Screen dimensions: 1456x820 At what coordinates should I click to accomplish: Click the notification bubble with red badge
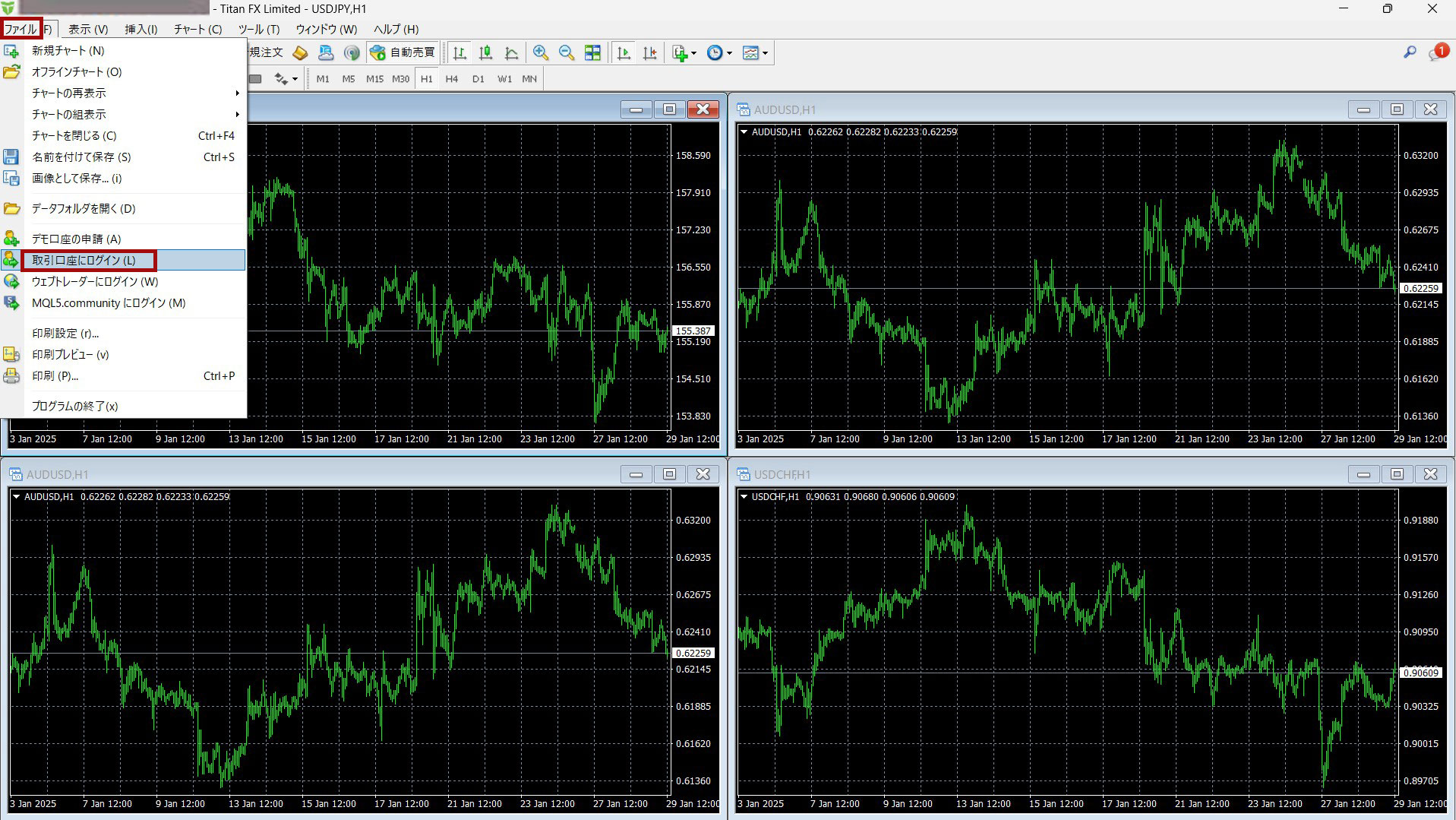click(x=1437, y=52)
